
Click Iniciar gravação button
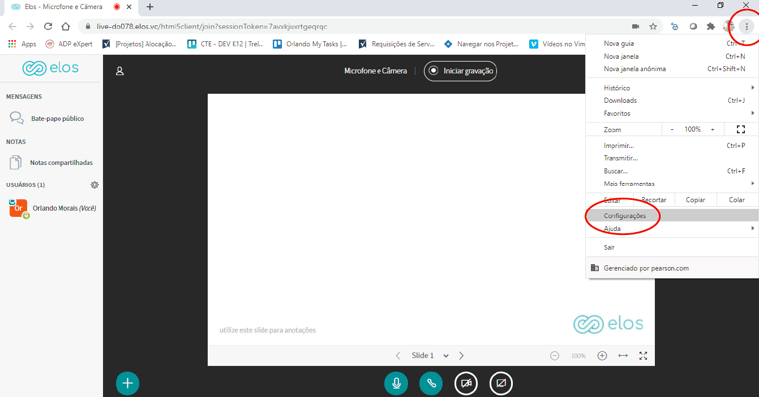[x=460, y=71]
